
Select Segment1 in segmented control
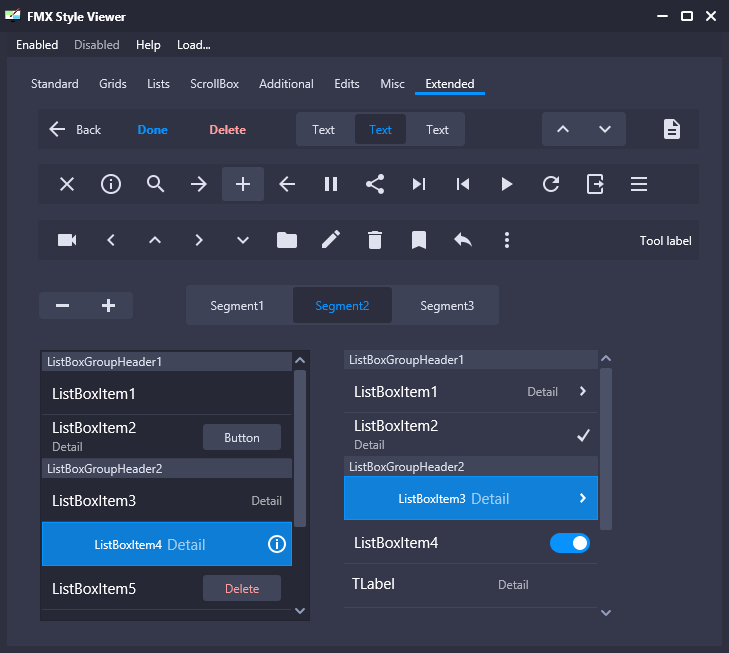(x=237, y=305)
